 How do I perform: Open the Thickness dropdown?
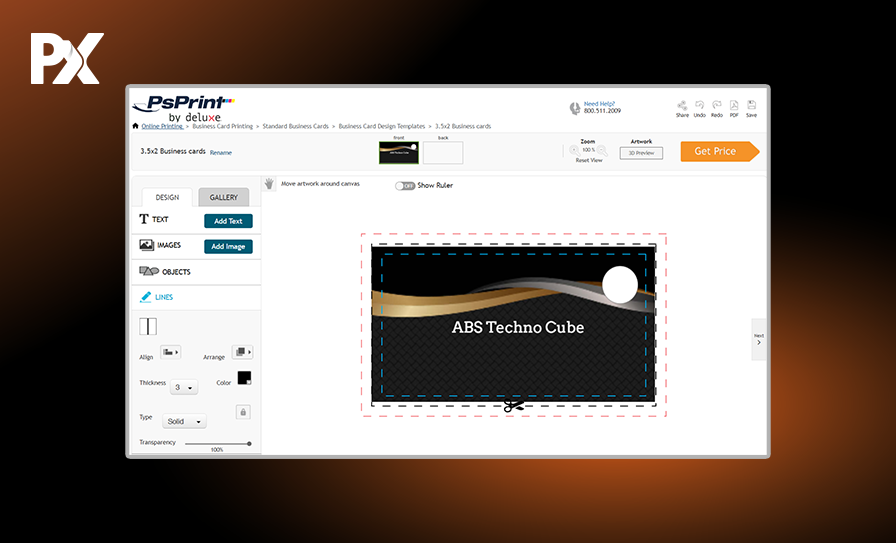(x=184, y=387)
